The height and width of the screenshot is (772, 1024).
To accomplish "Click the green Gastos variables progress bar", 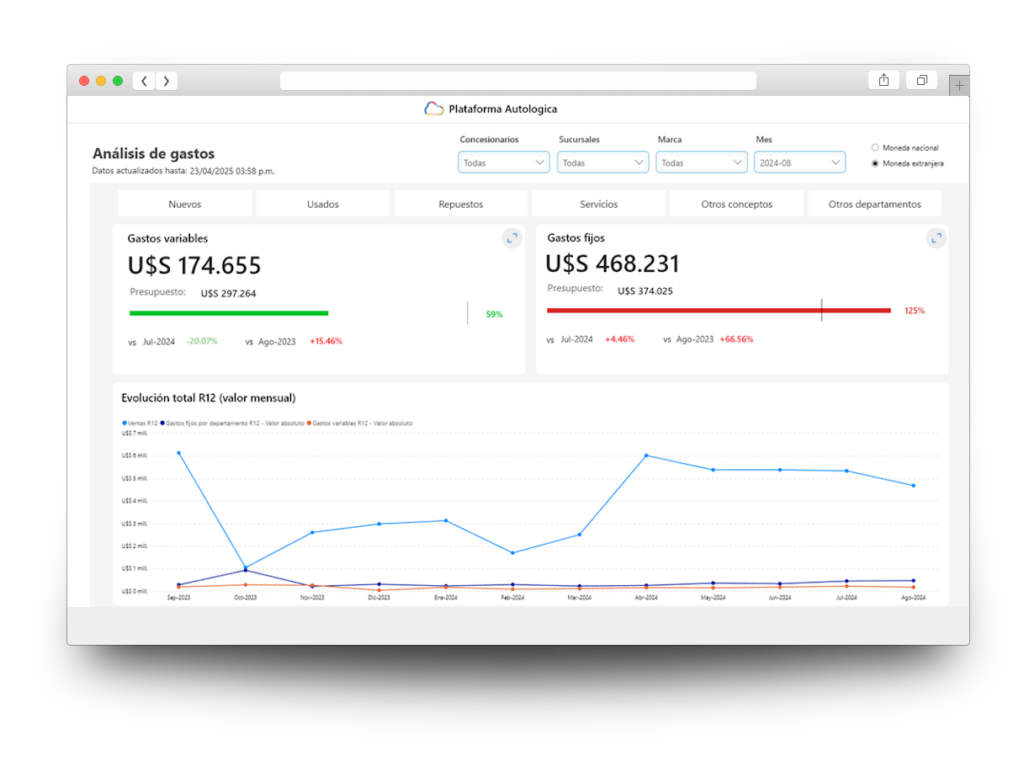I will point(229,314).
